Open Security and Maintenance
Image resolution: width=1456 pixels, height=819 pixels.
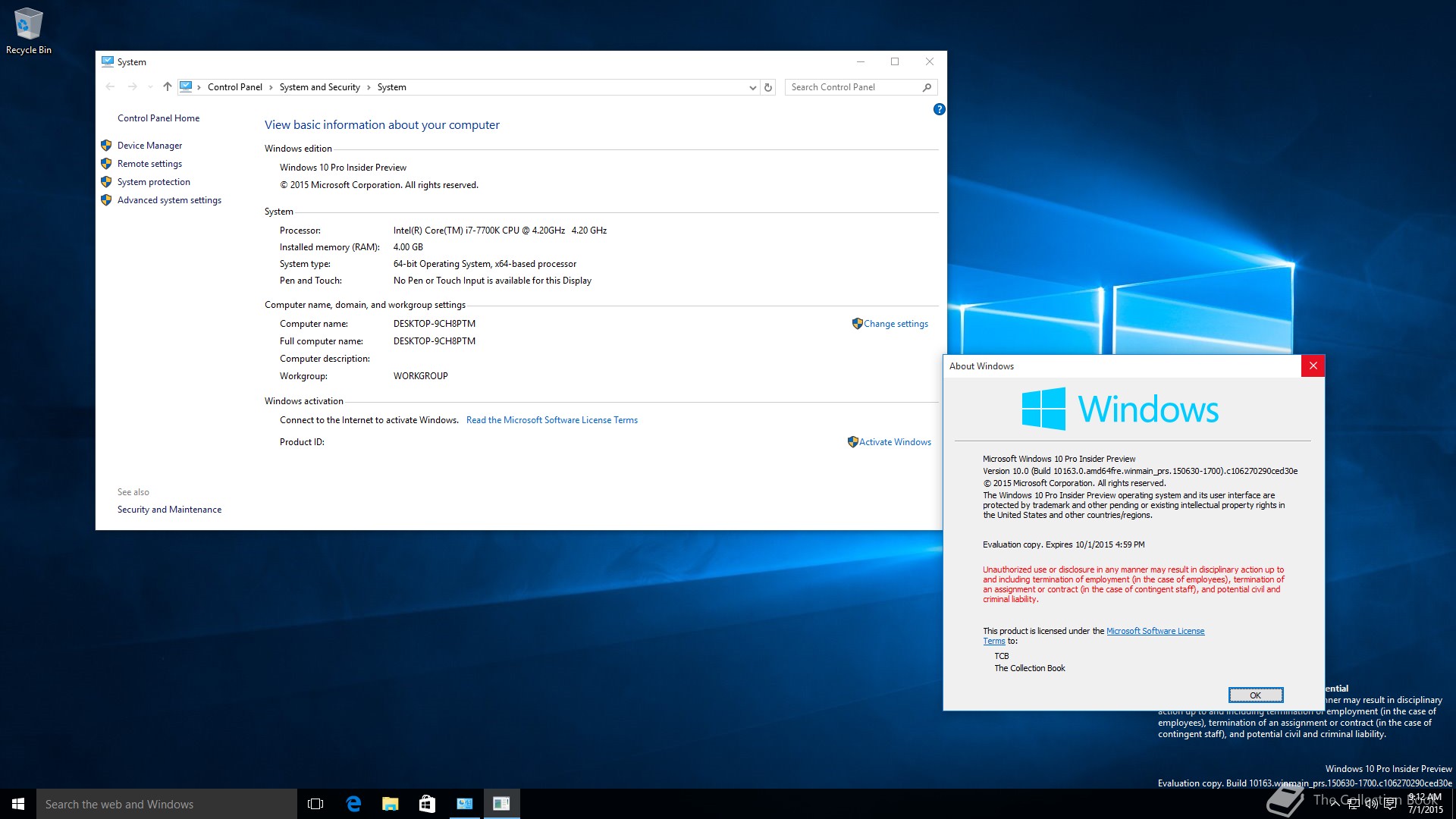point(169,510)
